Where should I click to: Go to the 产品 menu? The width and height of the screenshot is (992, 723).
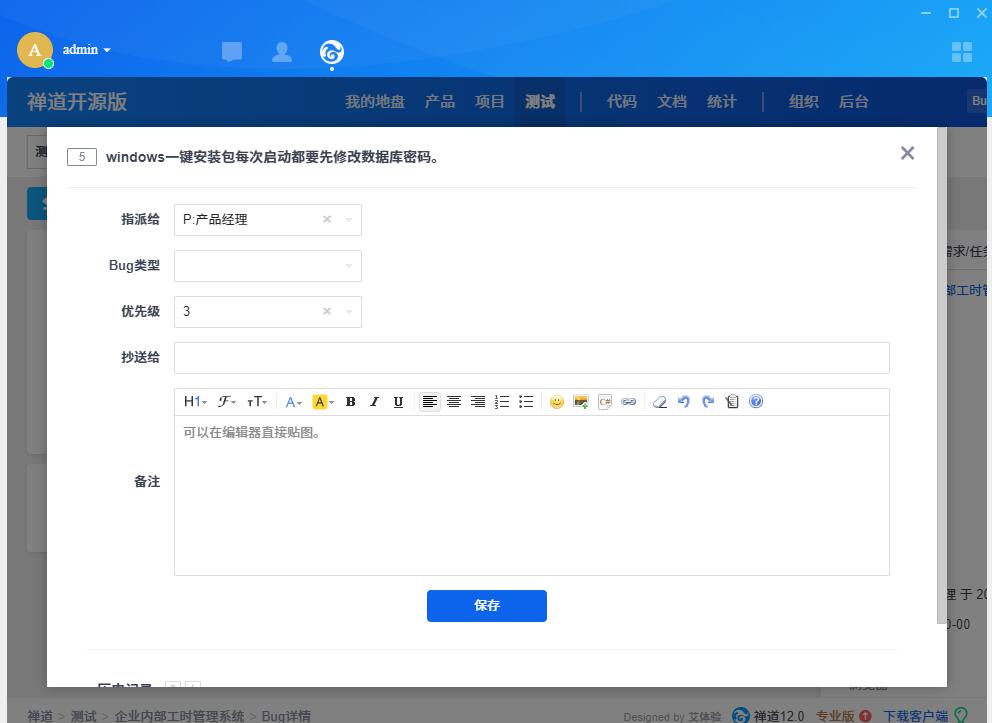pyautogui.click(x=440, y=102)
